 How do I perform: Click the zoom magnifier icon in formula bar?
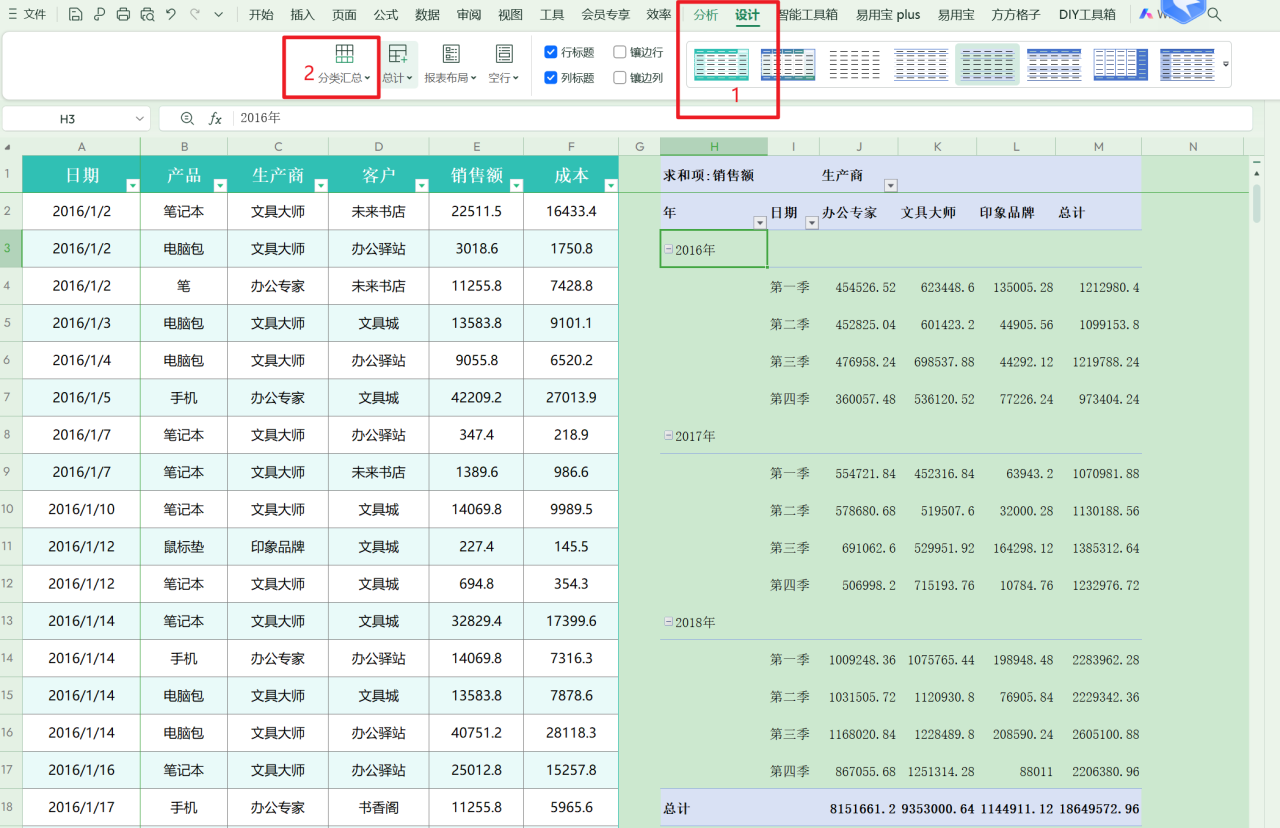point(187,118)
